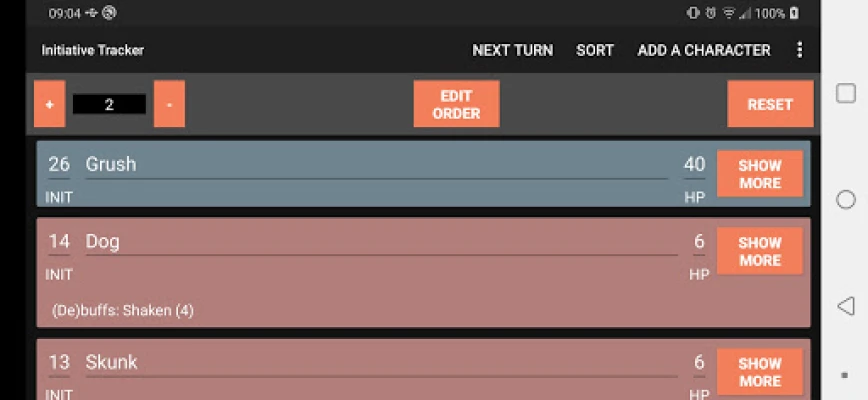
Task: Tap the battery icon in status bar
Action: [794, 13]
